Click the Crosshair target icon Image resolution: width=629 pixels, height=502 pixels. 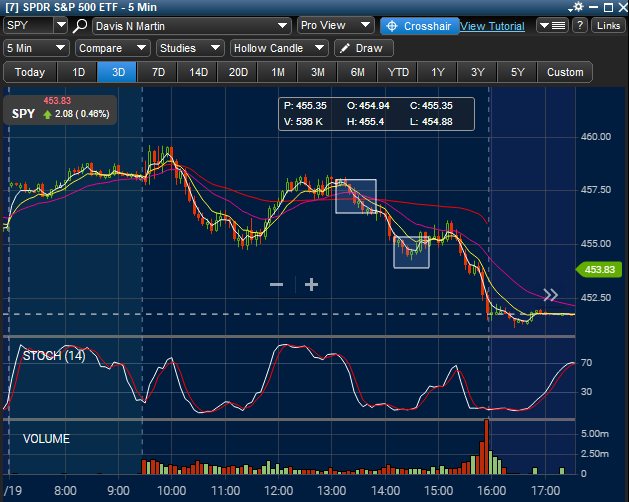392,26
